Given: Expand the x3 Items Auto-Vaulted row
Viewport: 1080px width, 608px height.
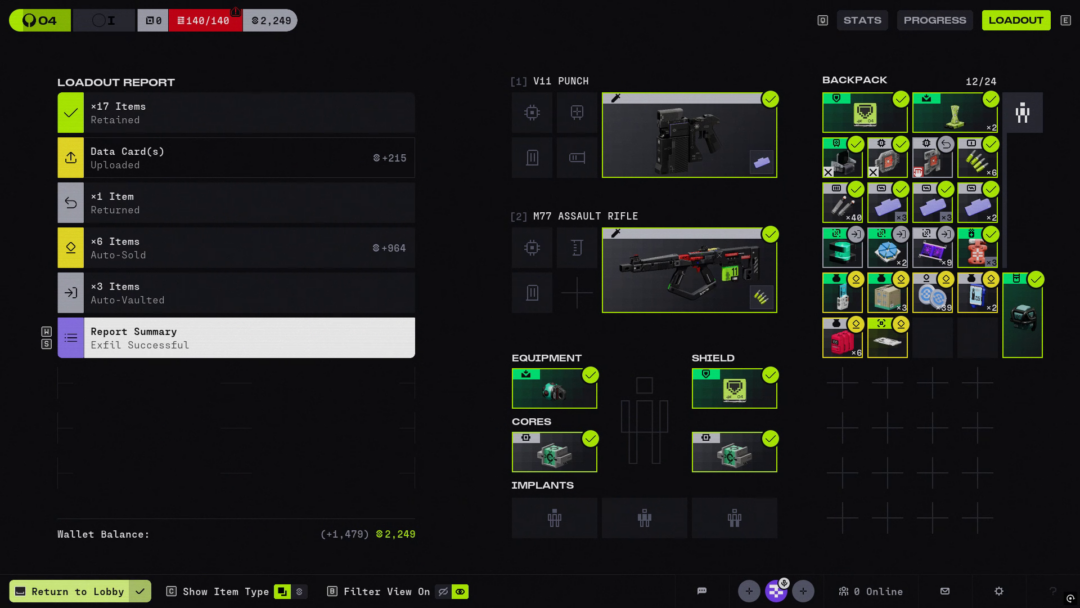Looking at the screenshot, I should point(236,293).
